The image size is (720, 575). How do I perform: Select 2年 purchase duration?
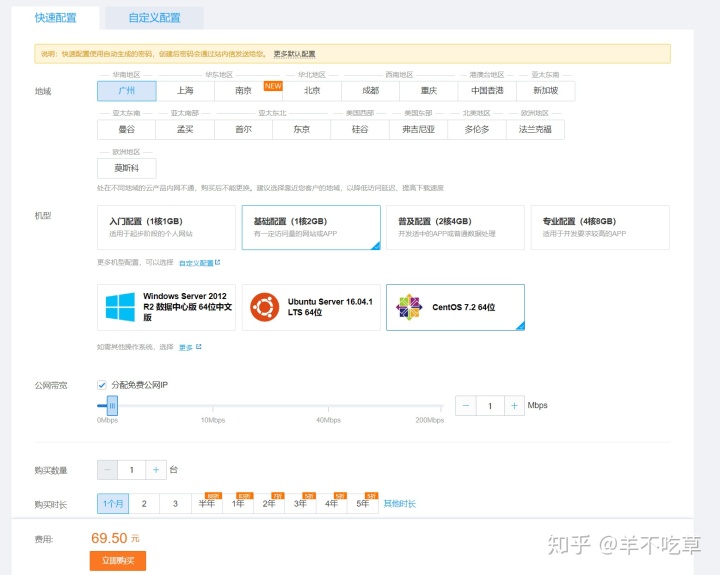269,504
